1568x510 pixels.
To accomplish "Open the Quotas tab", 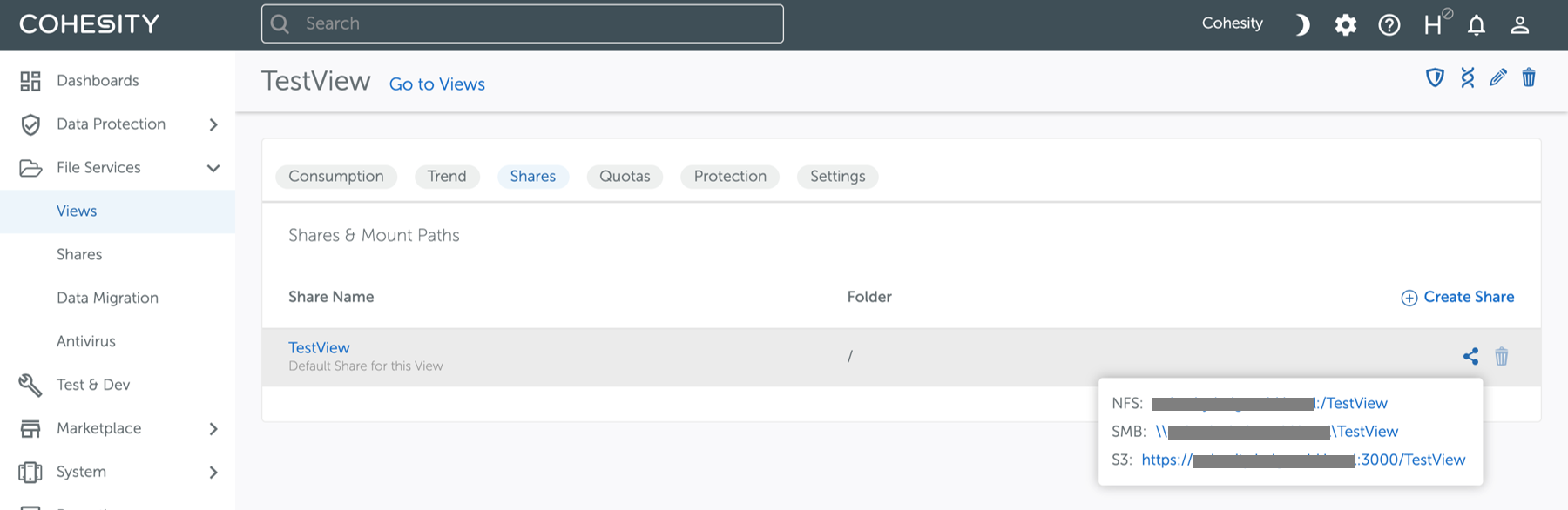I will pos(625,177).
